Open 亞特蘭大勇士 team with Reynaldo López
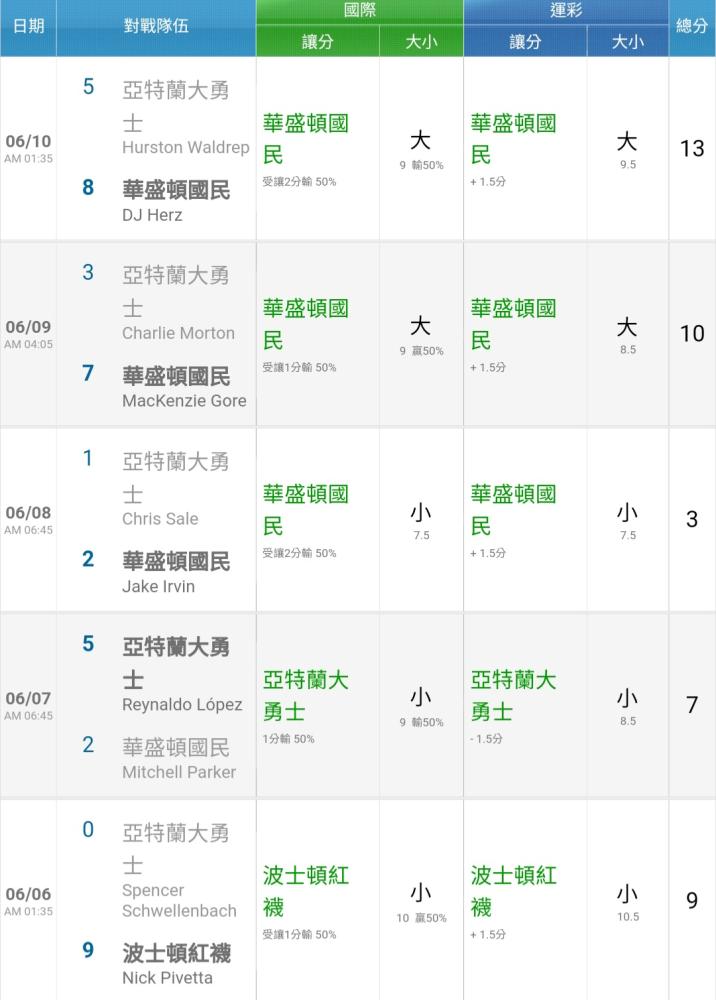 (176, 663)
